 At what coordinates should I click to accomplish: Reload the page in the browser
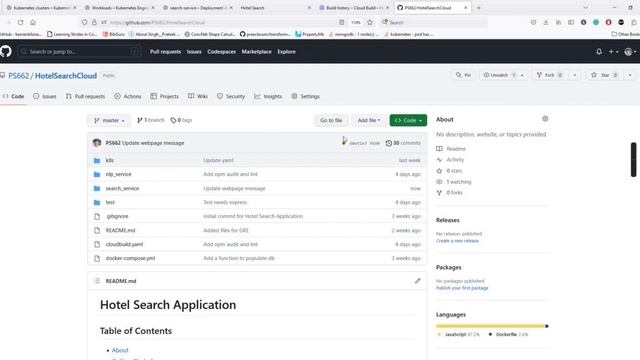20,22
